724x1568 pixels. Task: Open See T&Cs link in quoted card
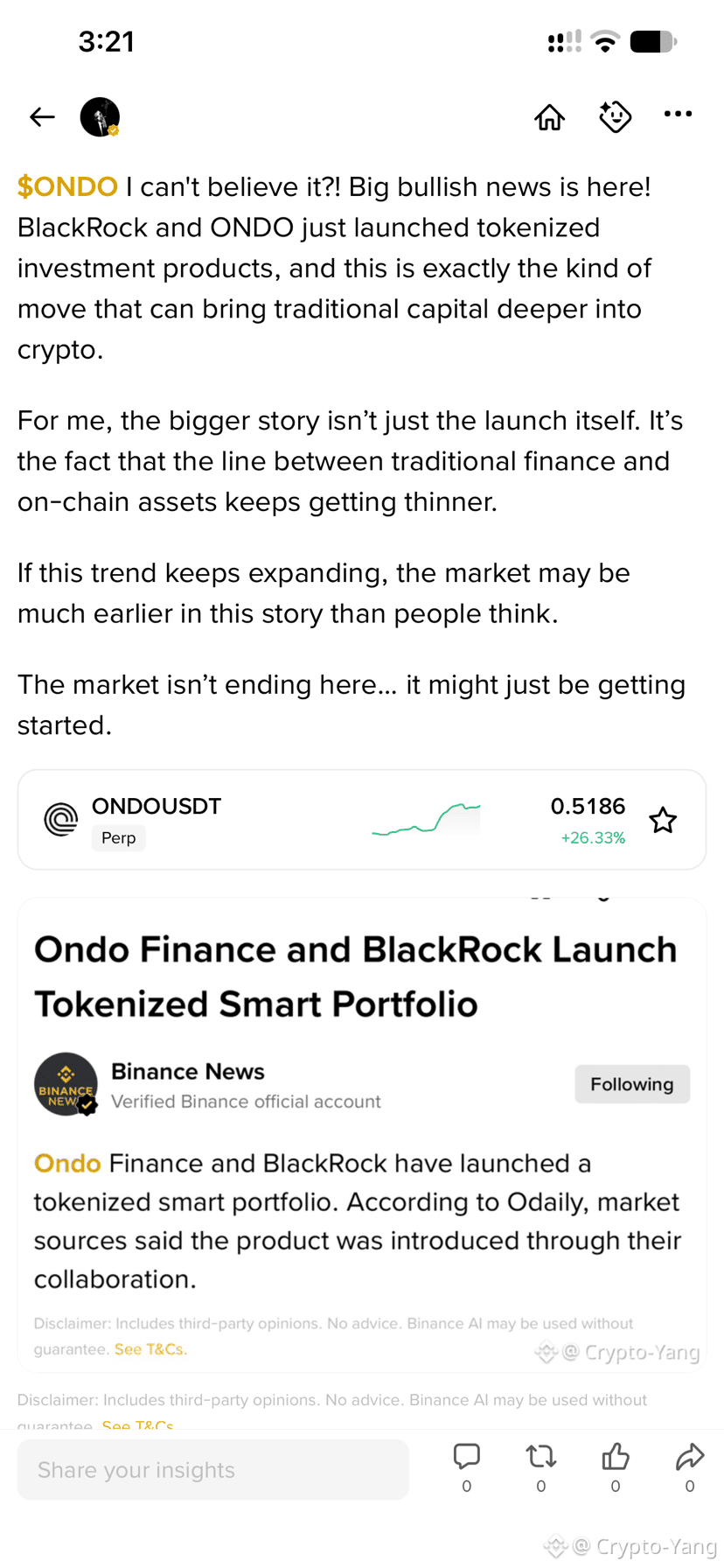pos(150,1349)
